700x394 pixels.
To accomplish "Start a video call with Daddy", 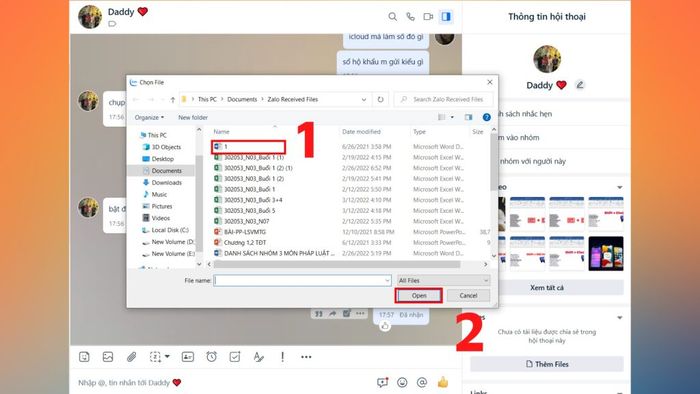I will click(x=428, y=17).
